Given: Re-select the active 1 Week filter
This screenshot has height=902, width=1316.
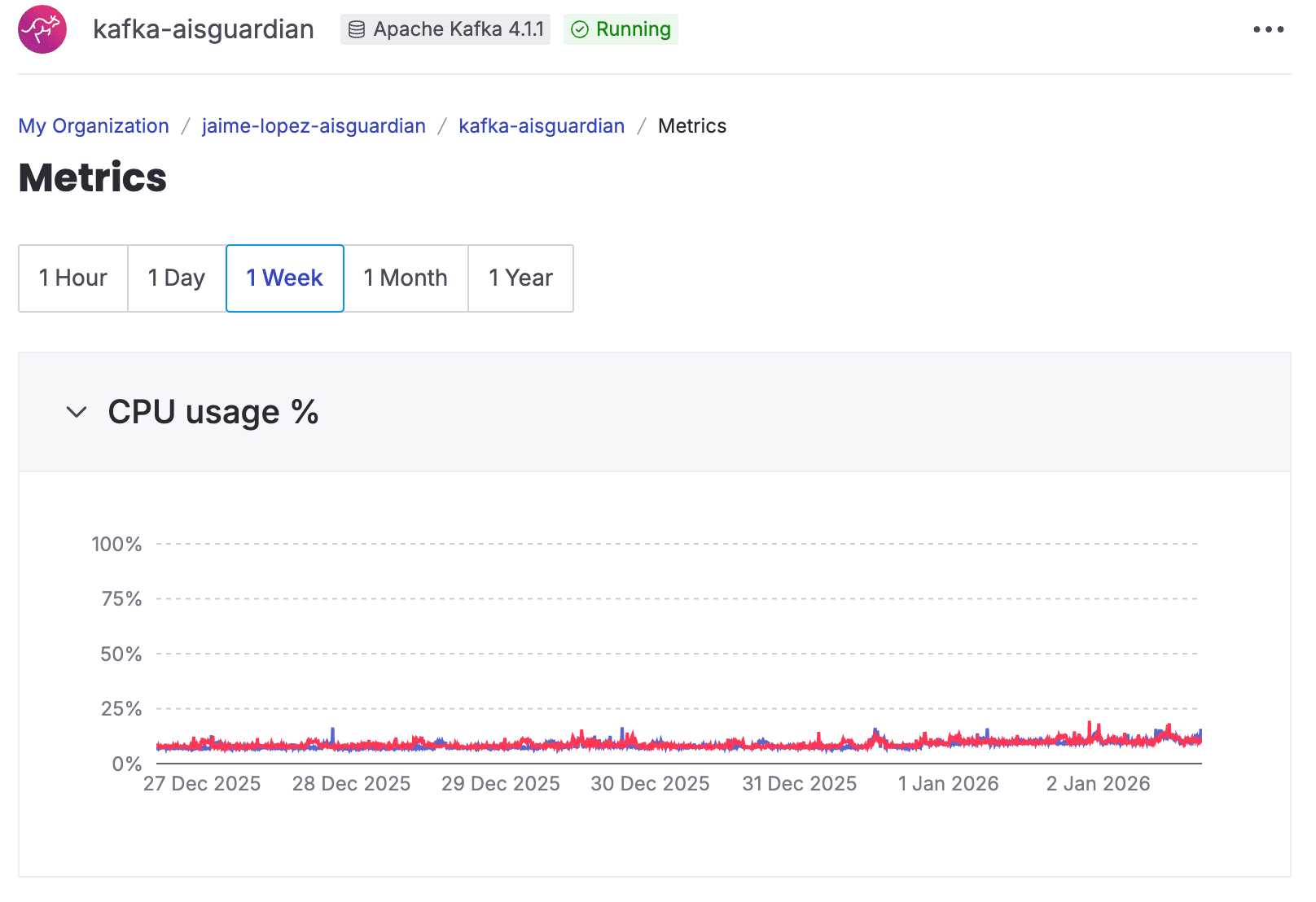Looking at the screenshot, I should tap(284, 278).
